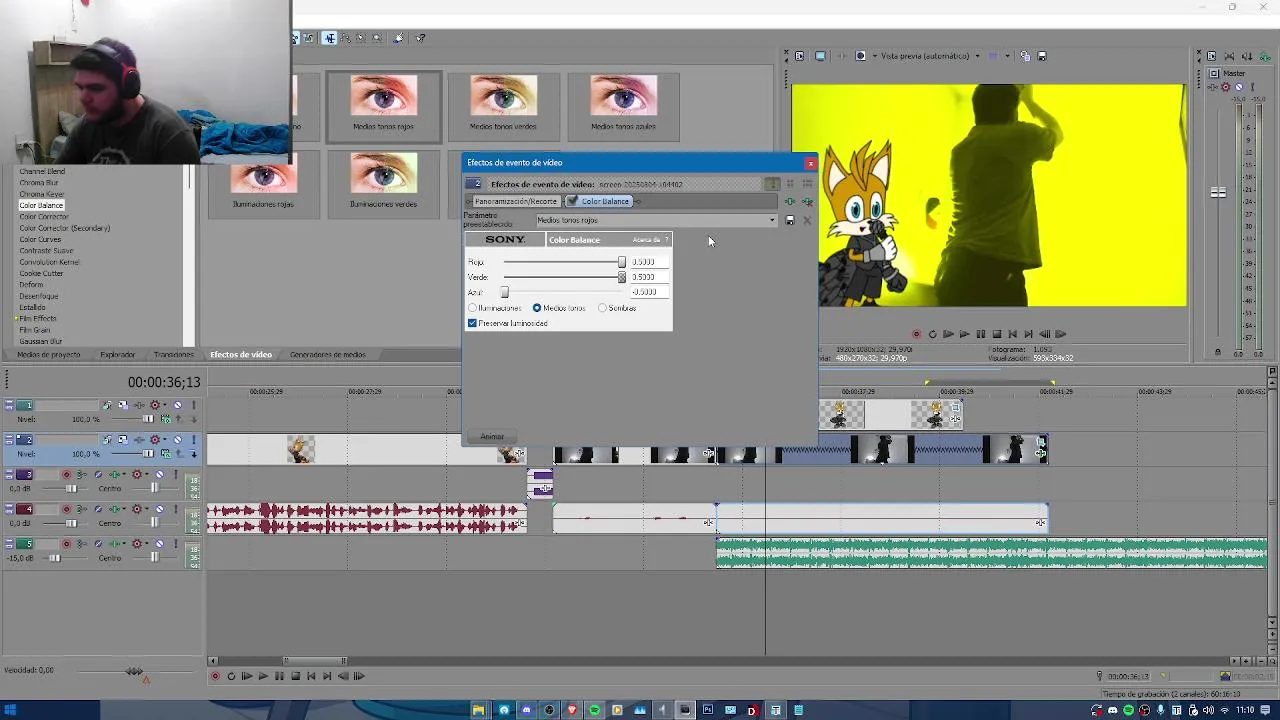
Task: Click track 5 volume slider
Action: click(x=55, y=558)
